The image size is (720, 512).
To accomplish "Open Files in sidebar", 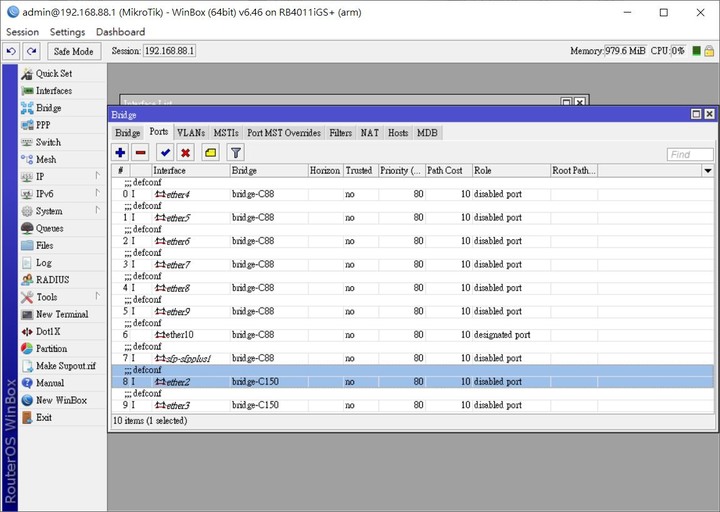I will tap(62, 246).
